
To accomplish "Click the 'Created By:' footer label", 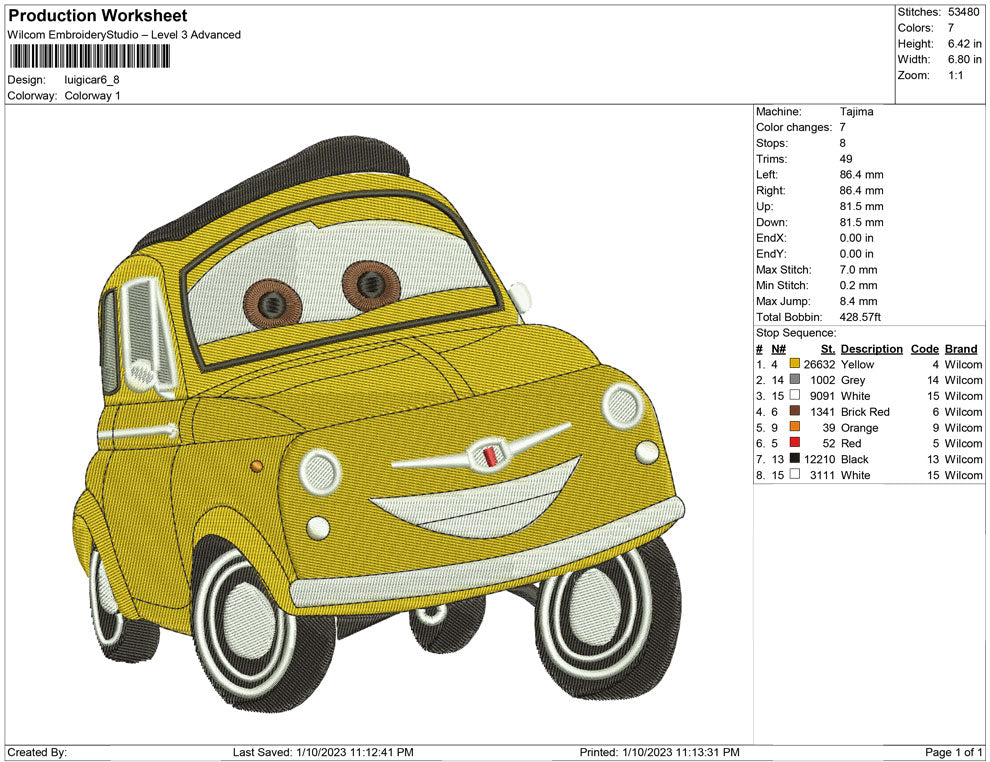I will click(x=37, y=752).
